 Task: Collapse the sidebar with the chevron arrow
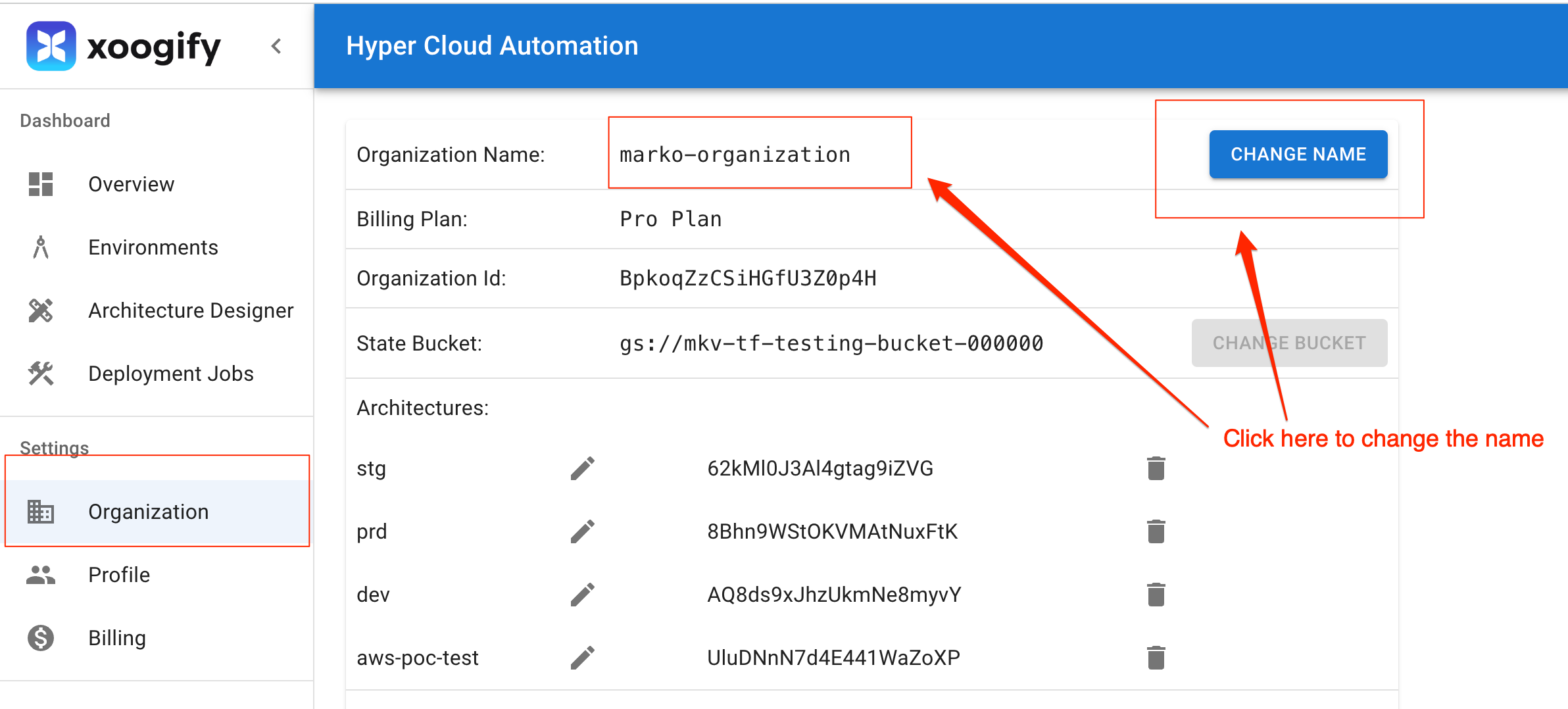coord(276,46)
